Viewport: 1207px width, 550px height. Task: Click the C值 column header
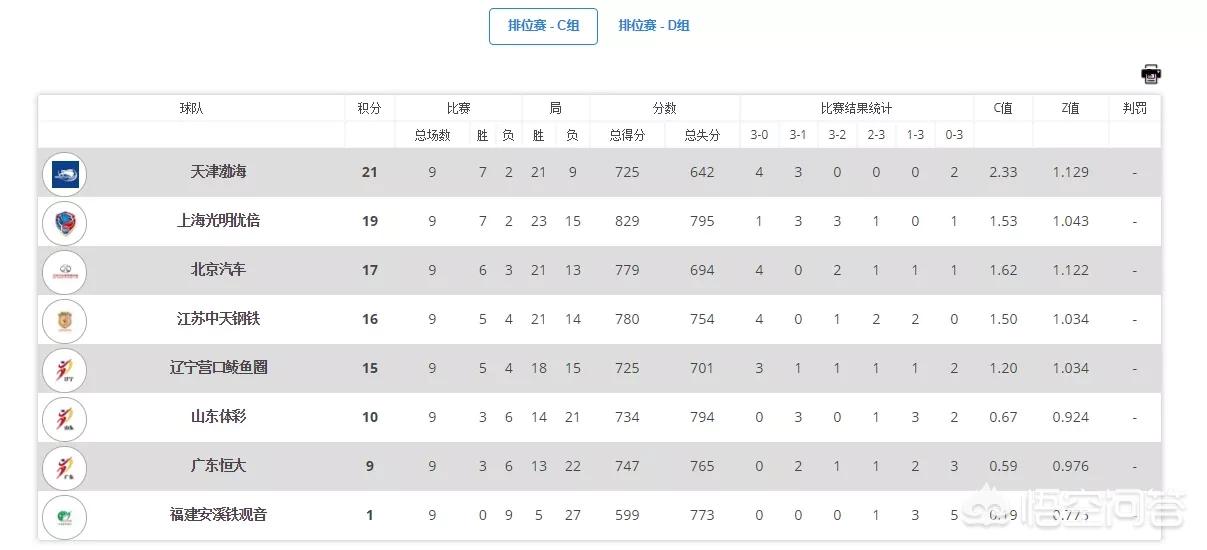[1003, 108]
